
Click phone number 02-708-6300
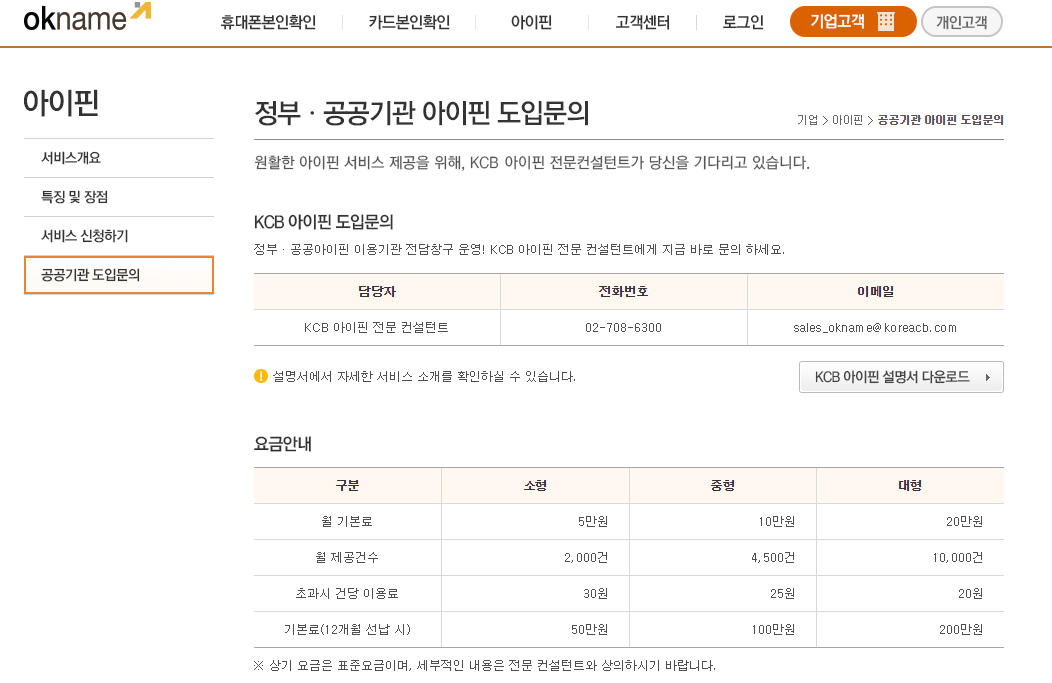(x=623, y=327)
